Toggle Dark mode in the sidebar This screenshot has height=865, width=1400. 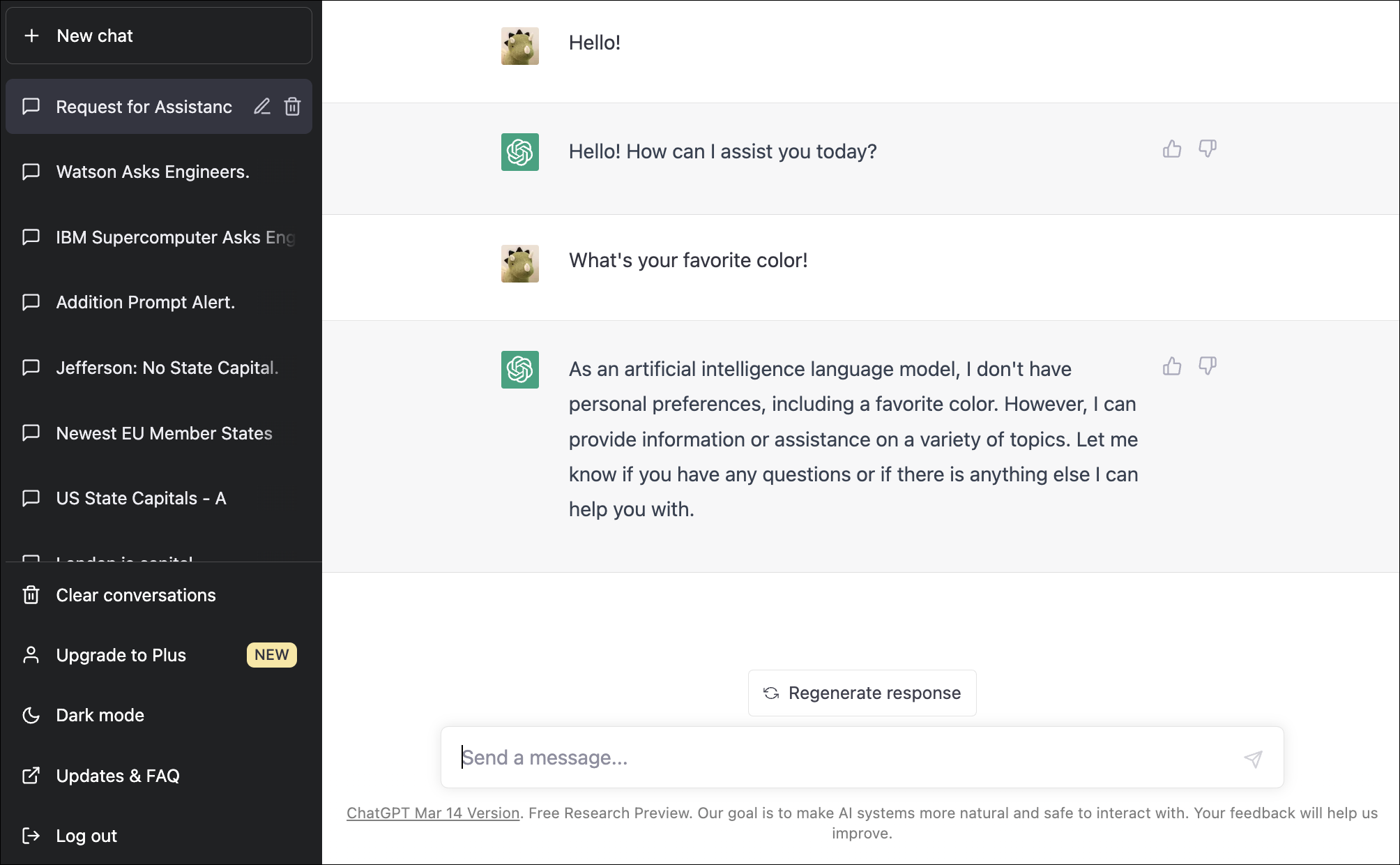pos(159,715)
